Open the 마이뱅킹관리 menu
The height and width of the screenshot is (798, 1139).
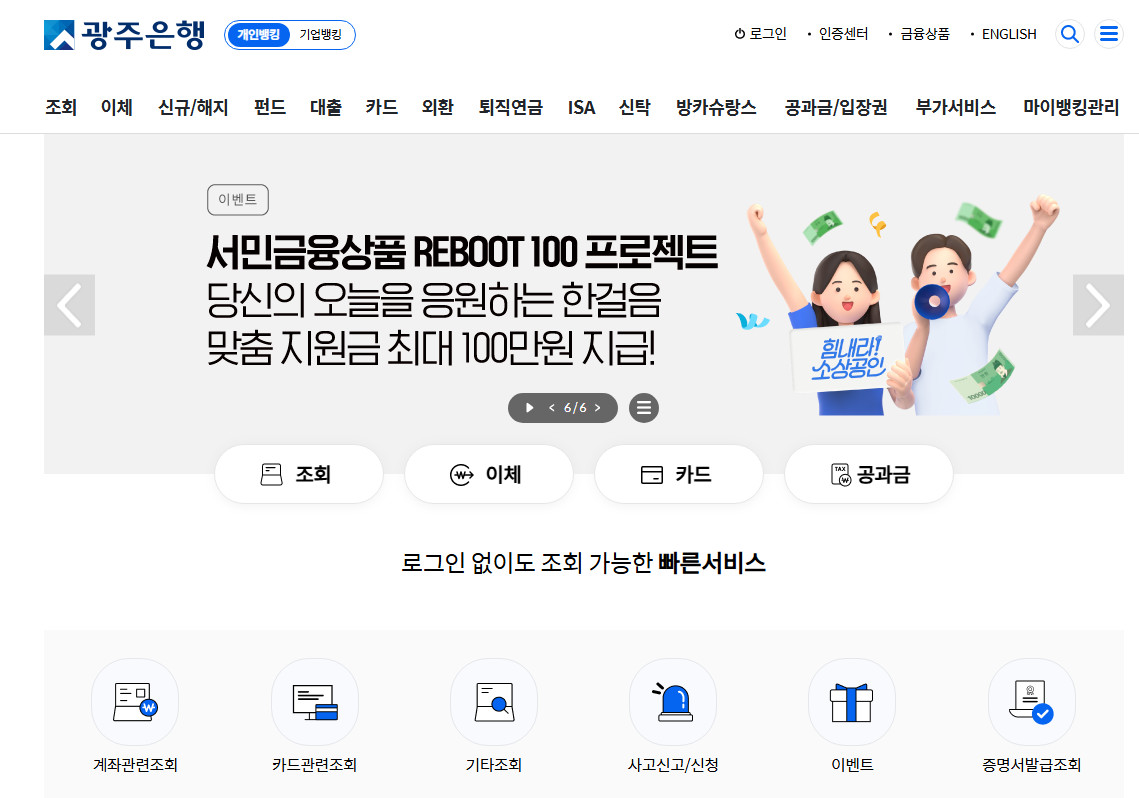point(1071,107)
